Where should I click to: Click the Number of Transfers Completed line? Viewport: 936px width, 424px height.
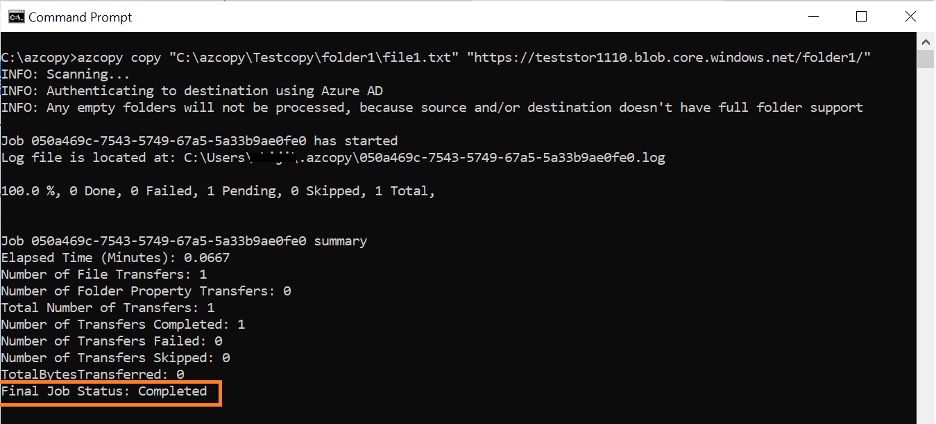[123, 324]
